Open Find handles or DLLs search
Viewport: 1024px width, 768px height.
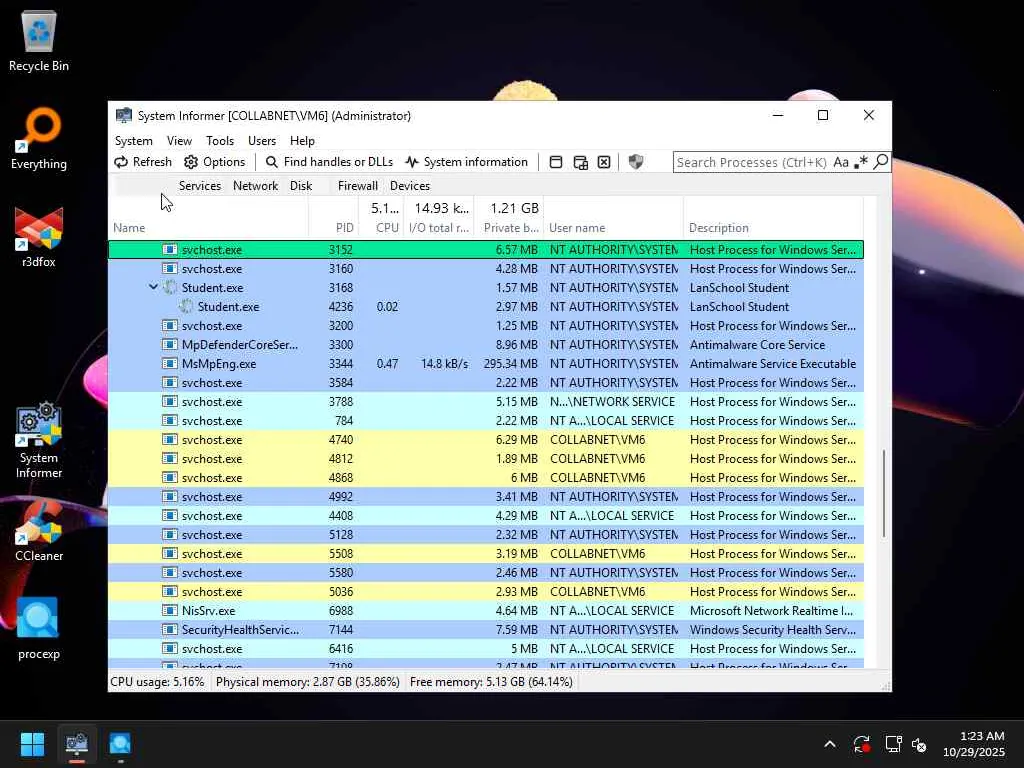(329, 162)
